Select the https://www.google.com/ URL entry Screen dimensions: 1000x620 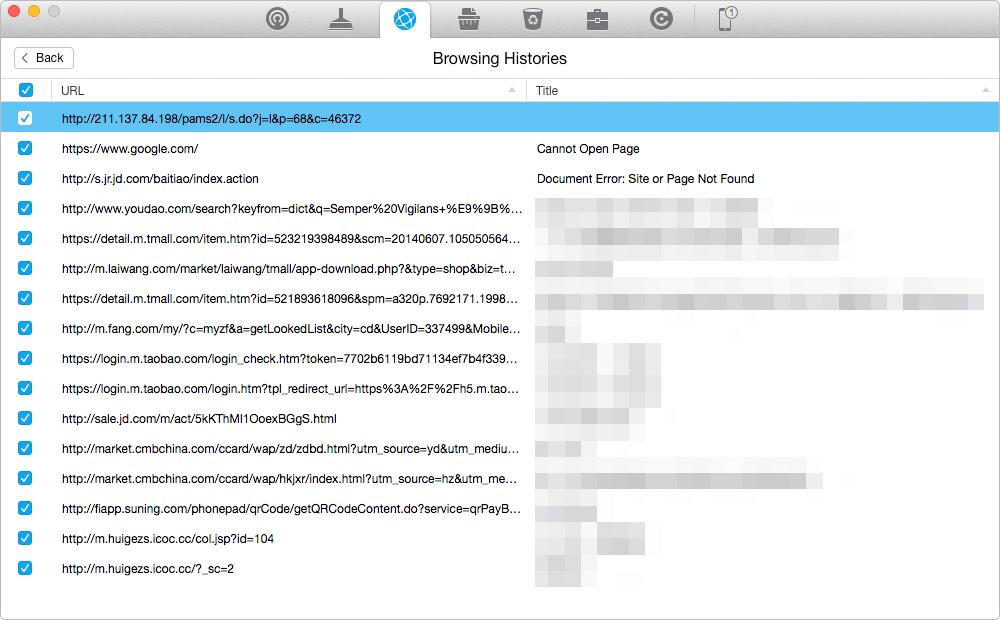(130, 149)
